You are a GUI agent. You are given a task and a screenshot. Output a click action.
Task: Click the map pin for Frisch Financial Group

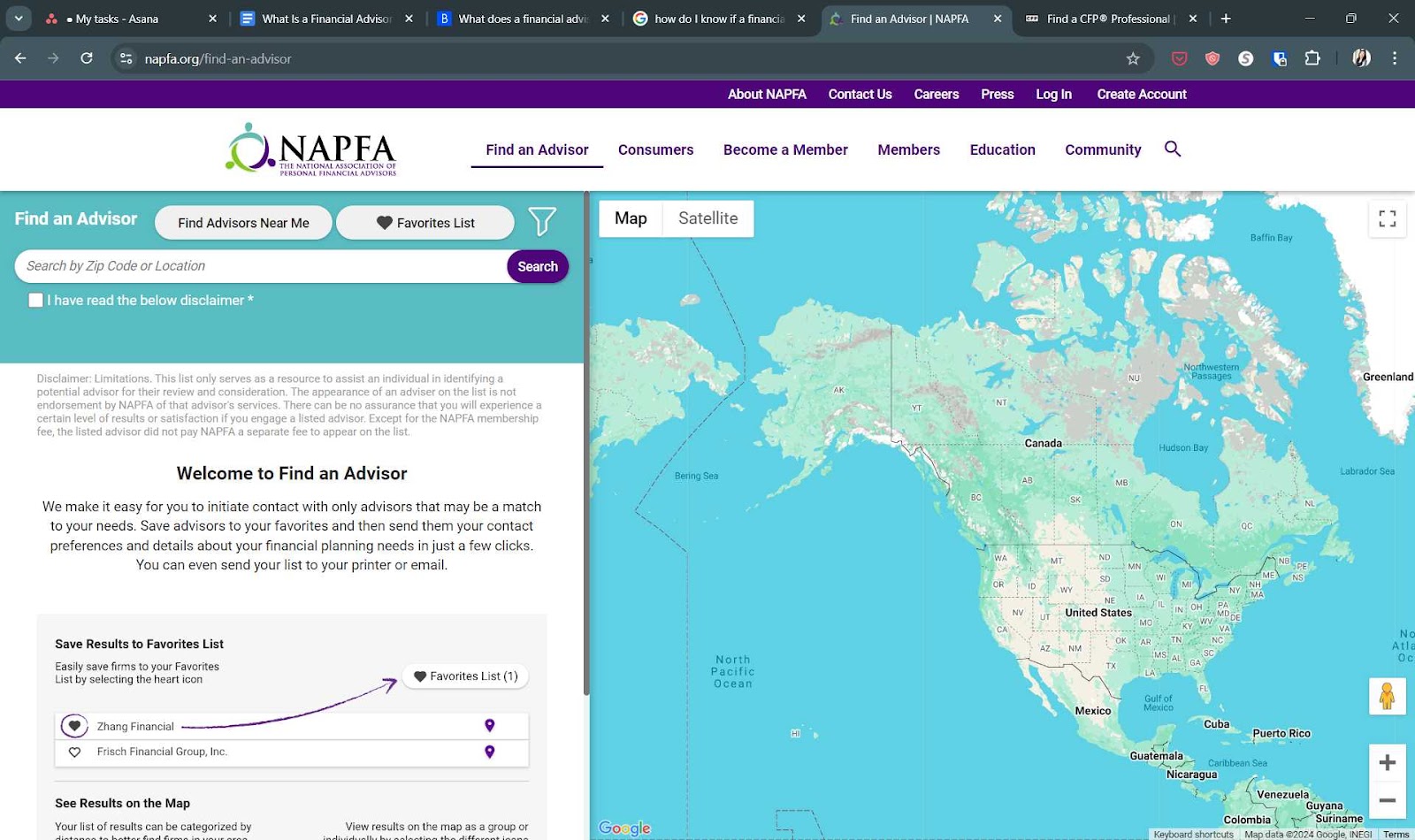click(x=490, y=752)
